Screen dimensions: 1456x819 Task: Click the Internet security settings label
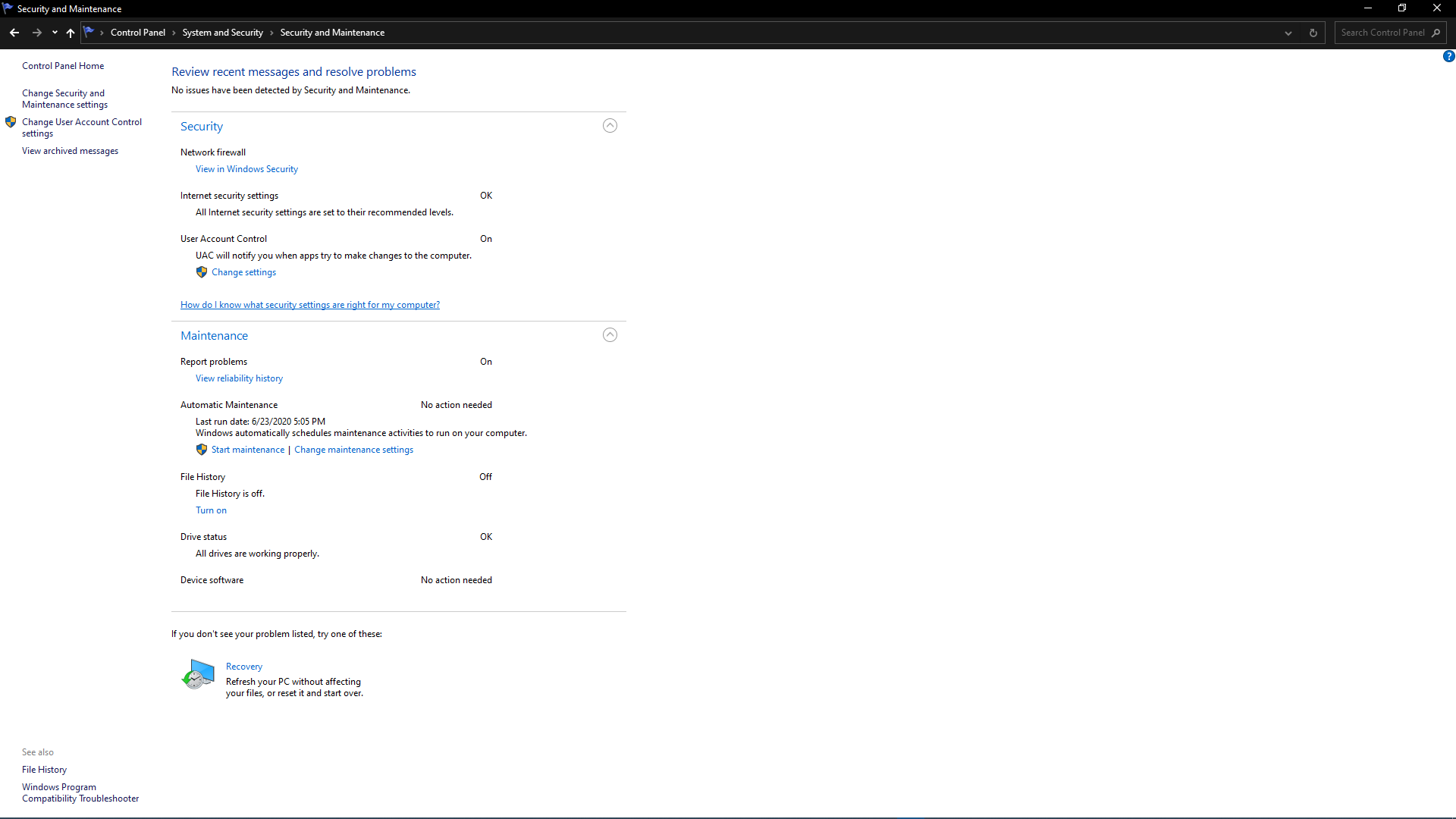[229, 196]
